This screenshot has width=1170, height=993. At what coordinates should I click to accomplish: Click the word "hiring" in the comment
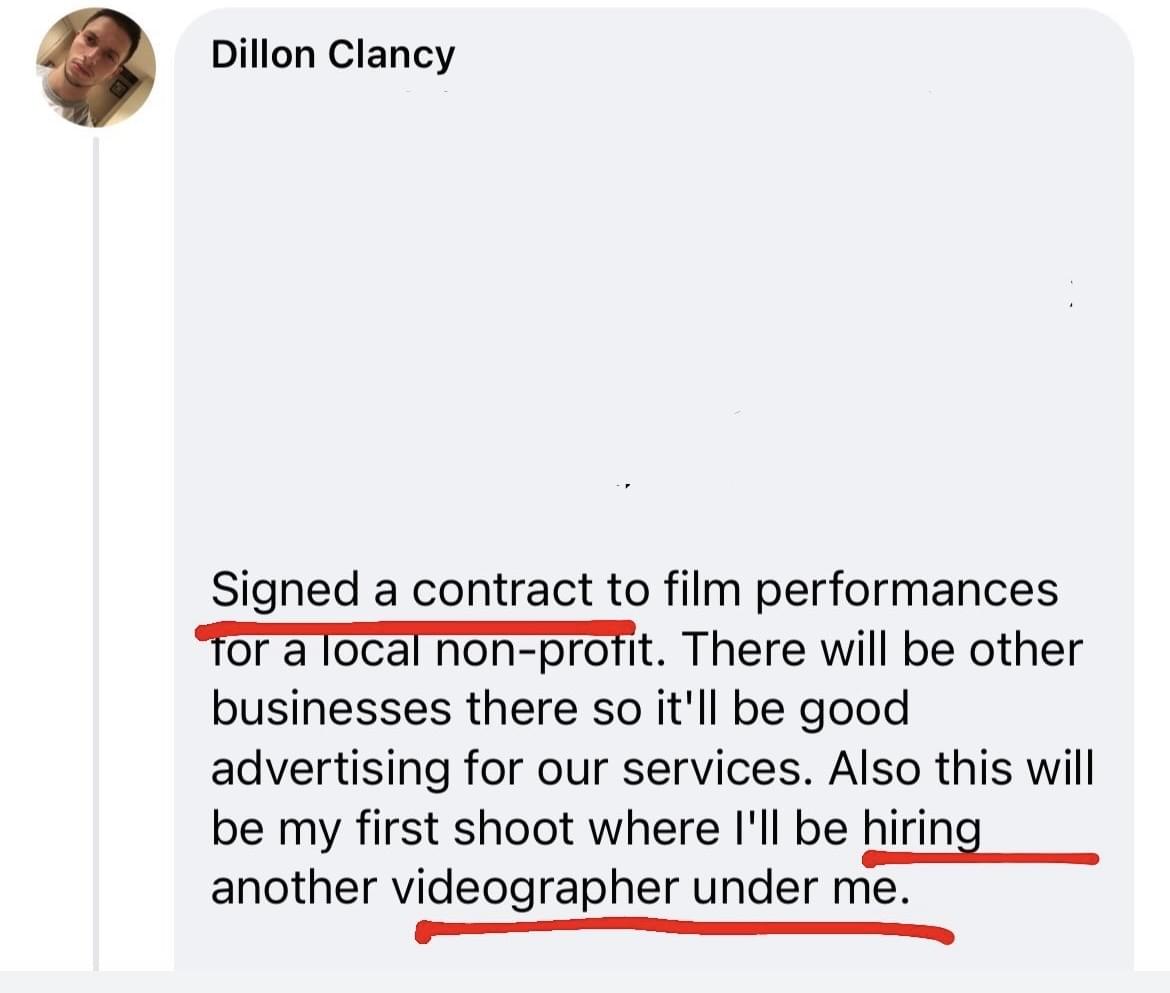(922, 829)
